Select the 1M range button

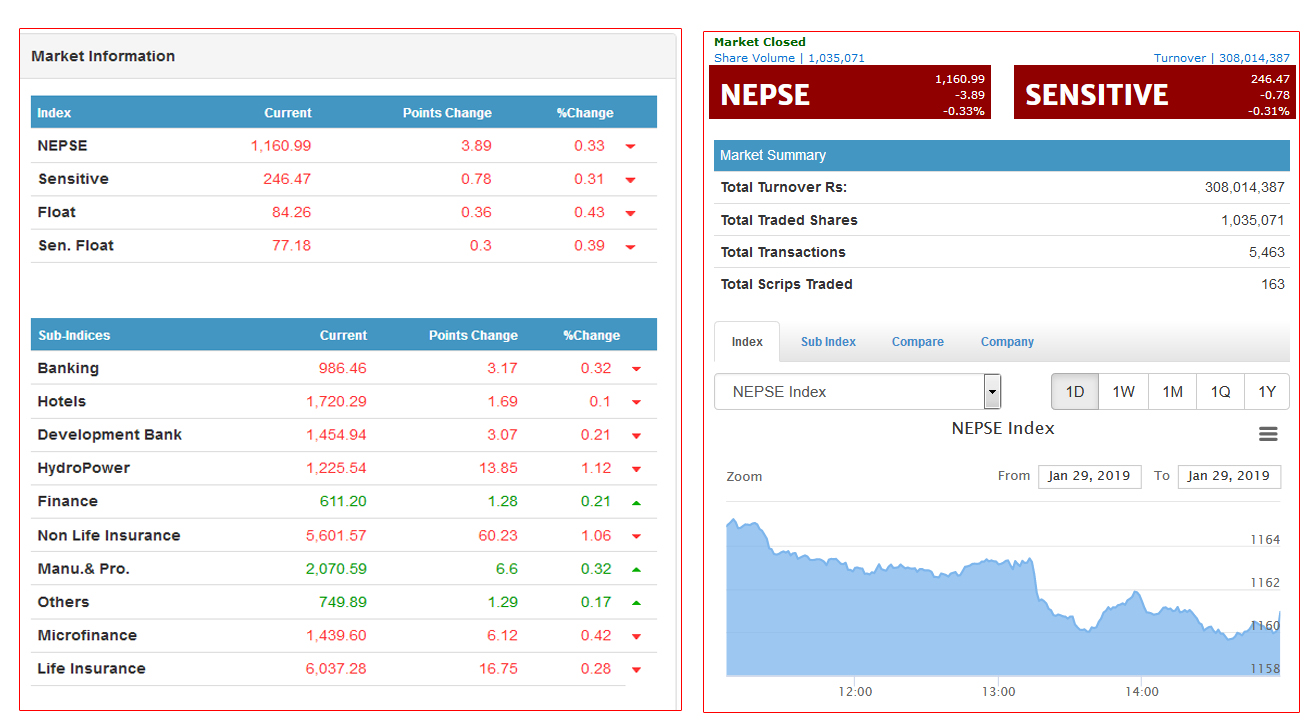pos(1173,392)
